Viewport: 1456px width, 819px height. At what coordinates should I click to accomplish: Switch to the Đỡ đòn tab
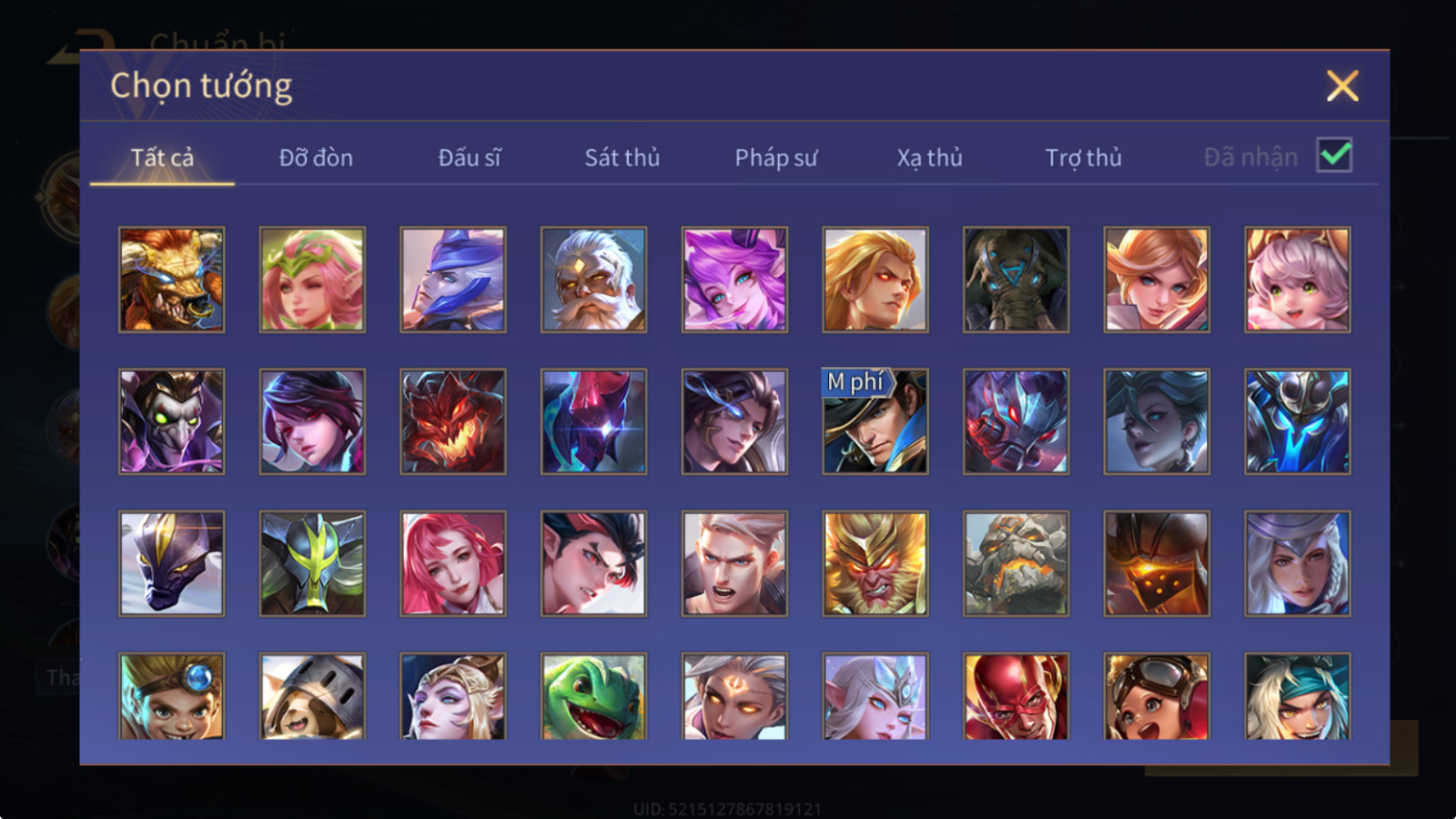(316, 158)
